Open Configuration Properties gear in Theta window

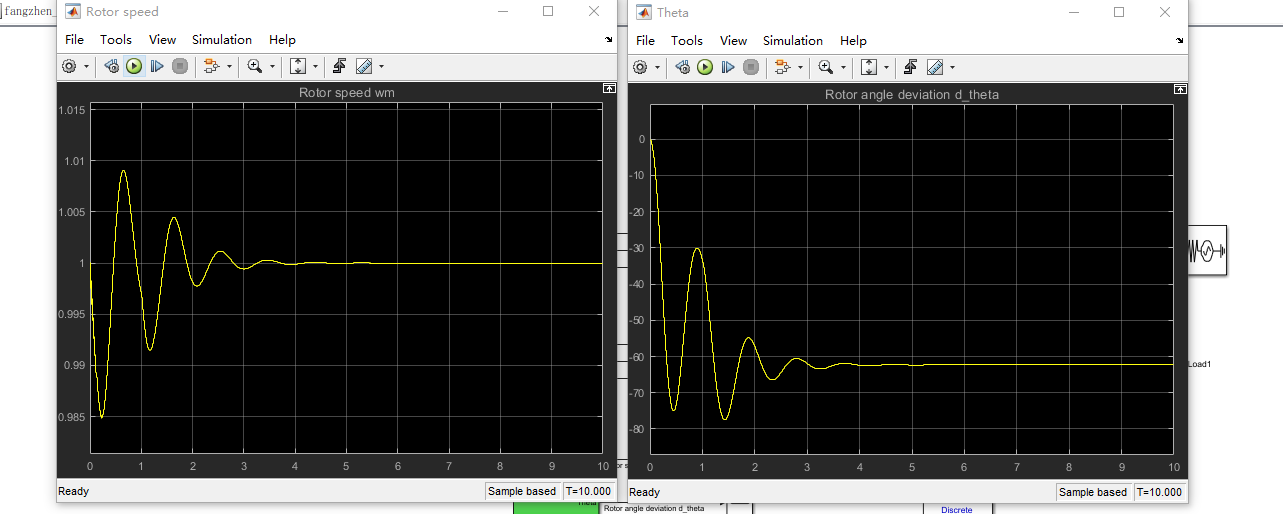640,67
